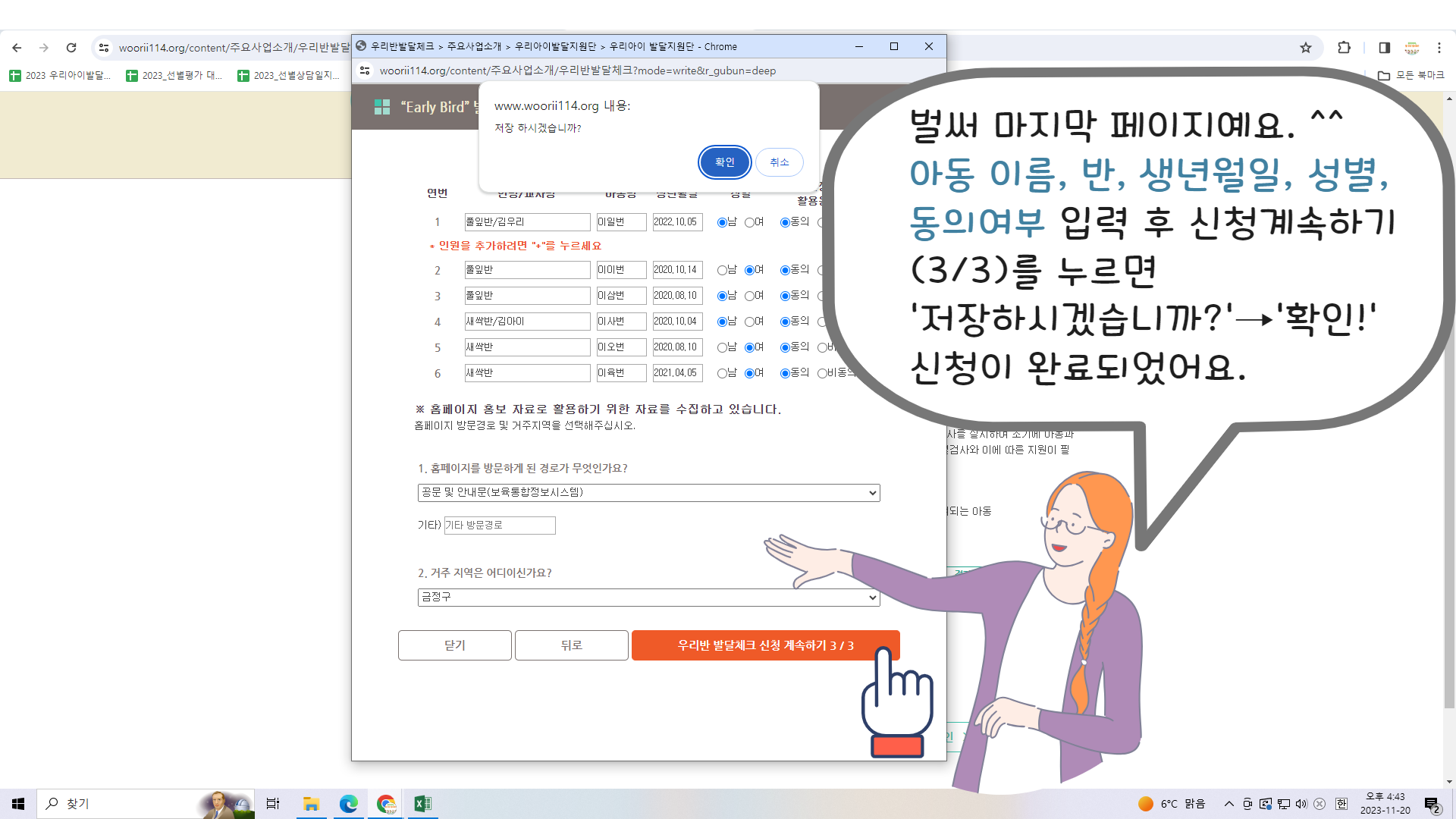Screen dimensions: 1456x819
Task: Expand the residence area 금정구 dropdown
Action: click(648, 598)
